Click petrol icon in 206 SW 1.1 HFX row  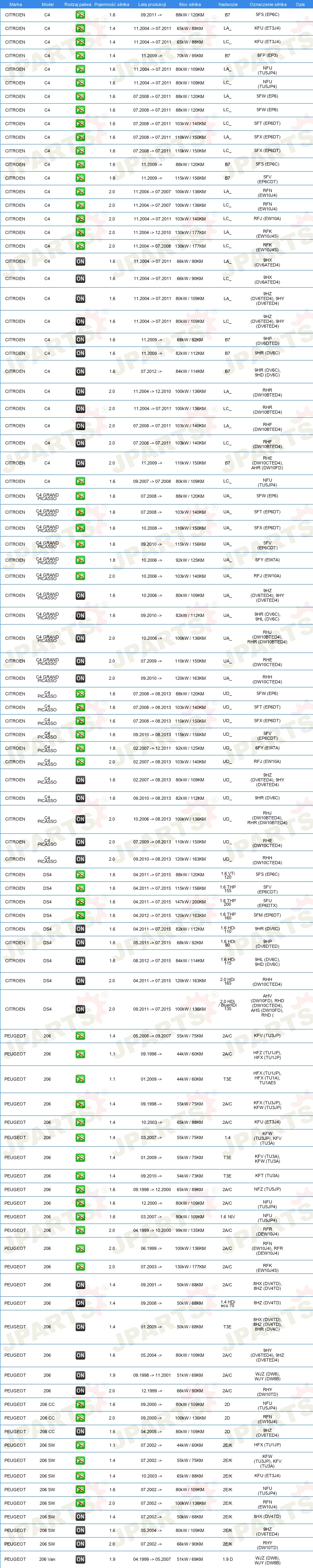80,1445
